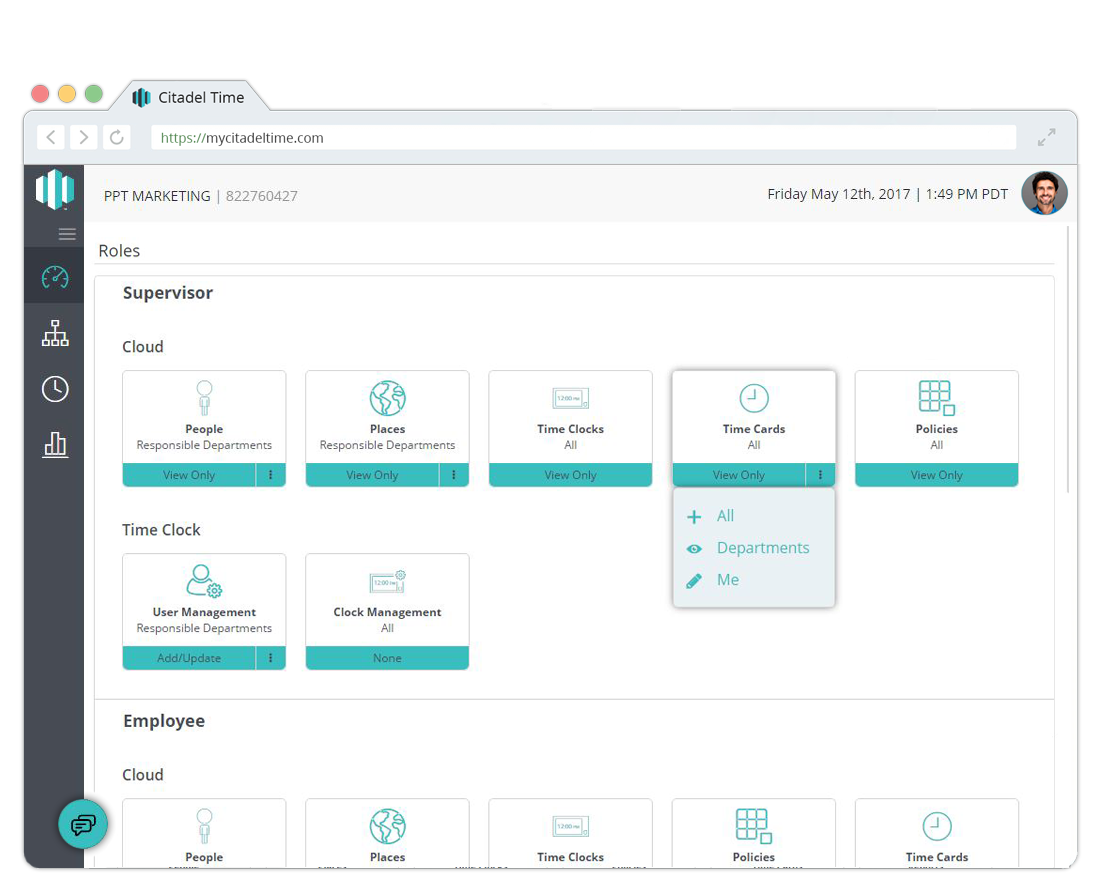Screen dimensions: 1100x883
Task: Expand options on the Places View Only button
Action: [454, 475]
